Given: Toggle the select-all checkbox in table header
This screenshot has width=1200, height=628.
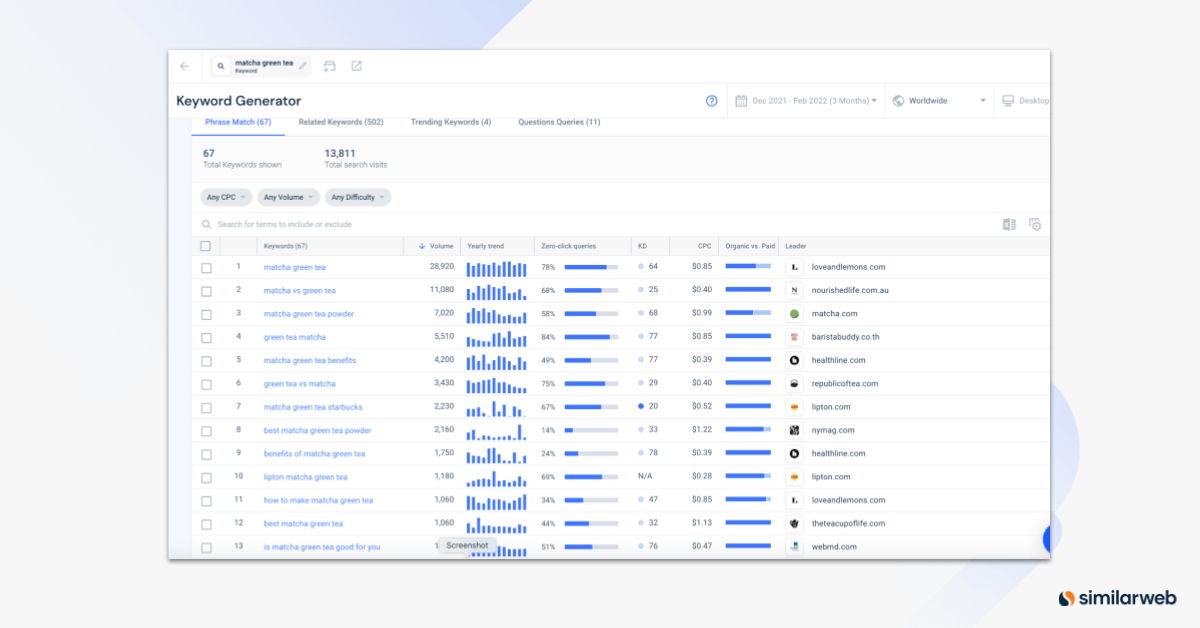Looking at the screenshot, I should 206,246.
